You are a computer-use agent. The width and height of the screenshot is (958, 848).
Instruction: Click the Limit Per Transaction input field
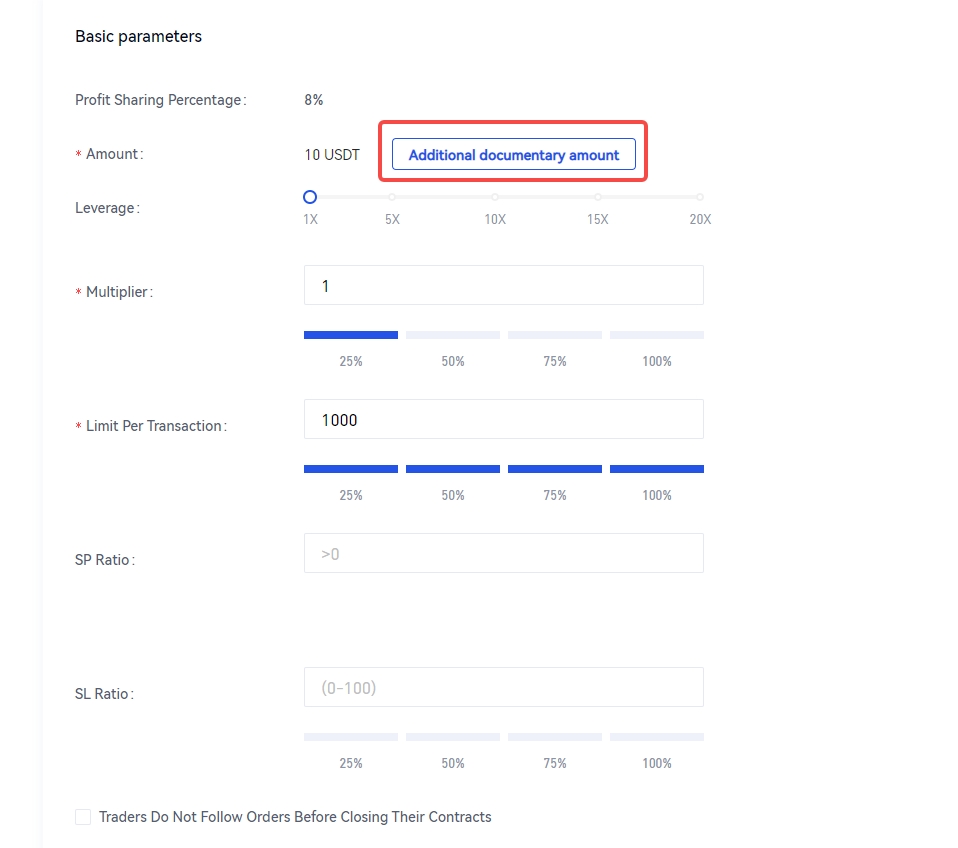(503, 420)
